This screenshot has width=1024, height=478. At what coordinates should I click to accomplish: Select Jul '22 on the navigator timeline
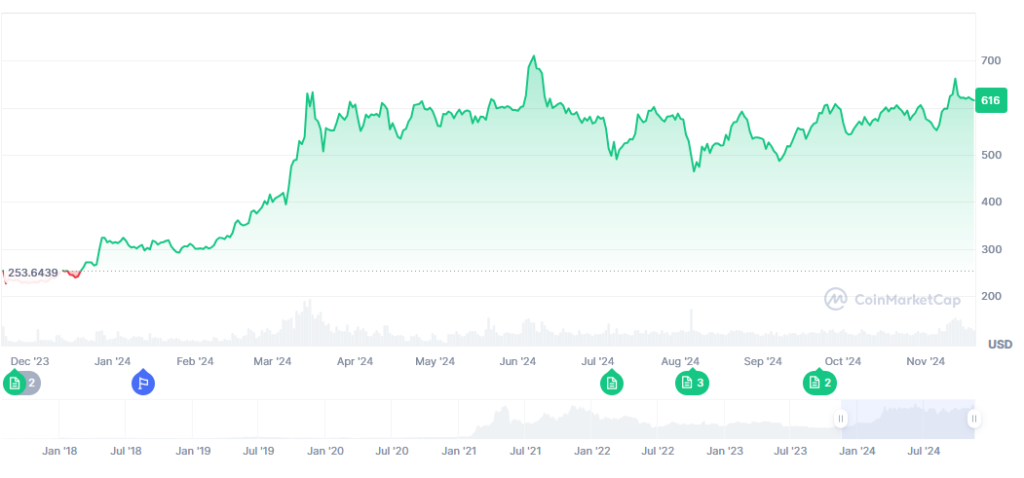[x=658, y=451]
